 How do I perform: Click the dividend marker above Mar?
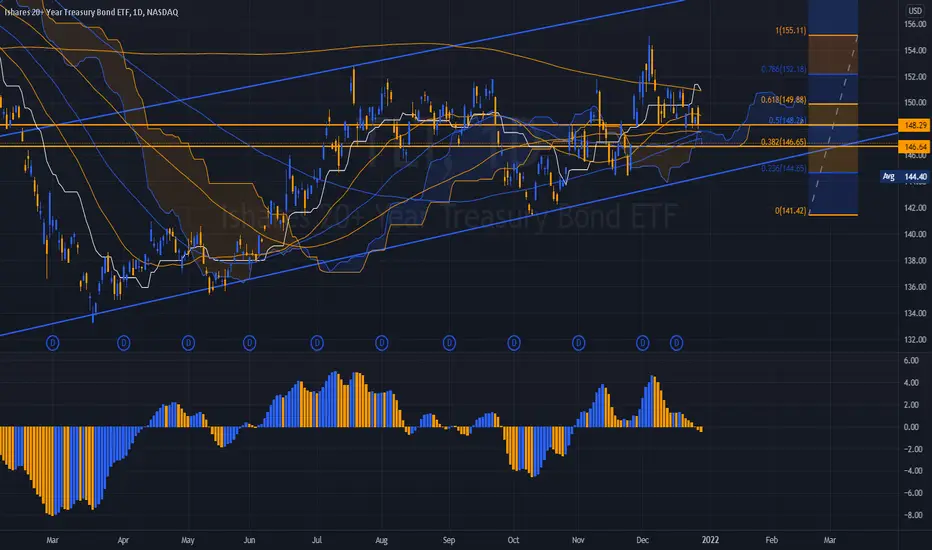pos(53,342)
